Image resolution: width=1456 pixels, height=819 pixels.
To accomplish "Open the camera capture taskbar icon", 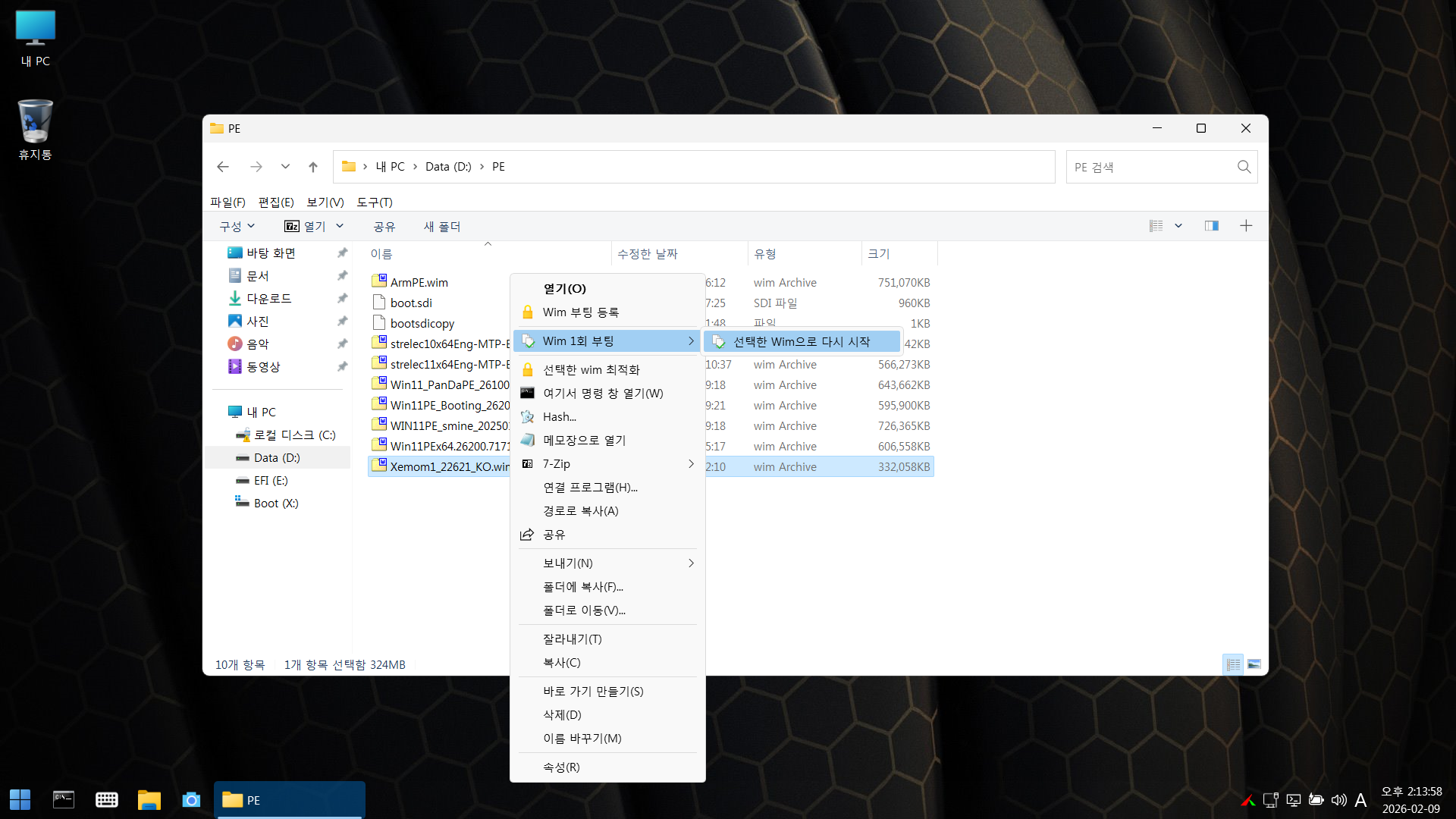I will [x=191, y=800].
